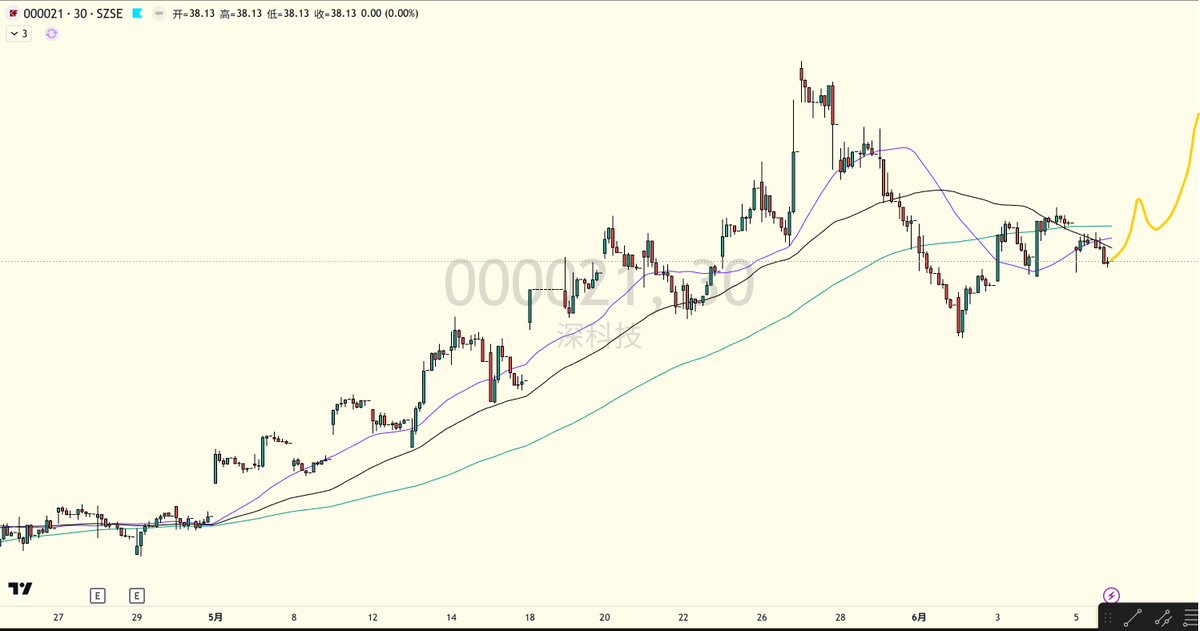Viewport: 1200px width, 631px height.
Task: Click date 12 on the time axis
Action: pos(372,618)
